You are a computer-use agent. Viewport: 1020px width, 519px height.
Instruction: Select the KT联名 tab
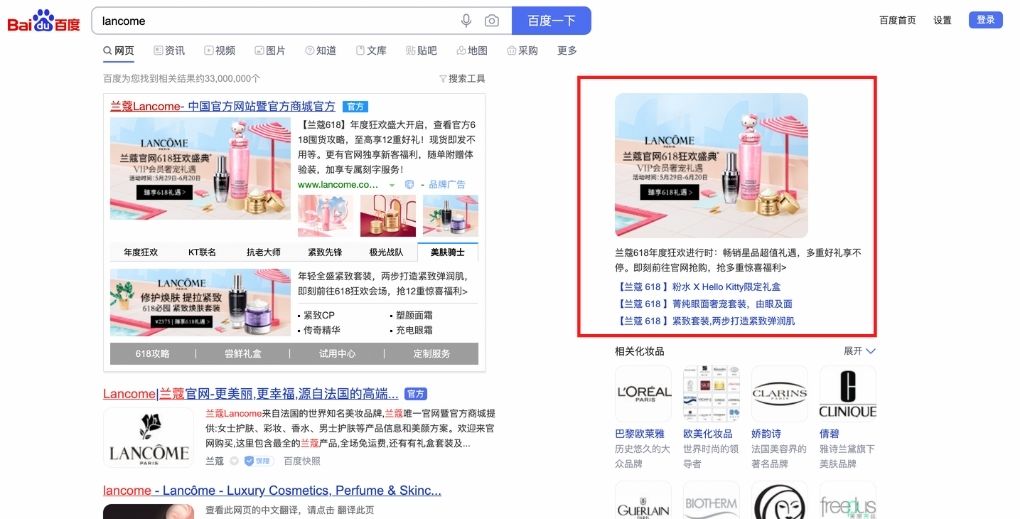coord(202,252)
